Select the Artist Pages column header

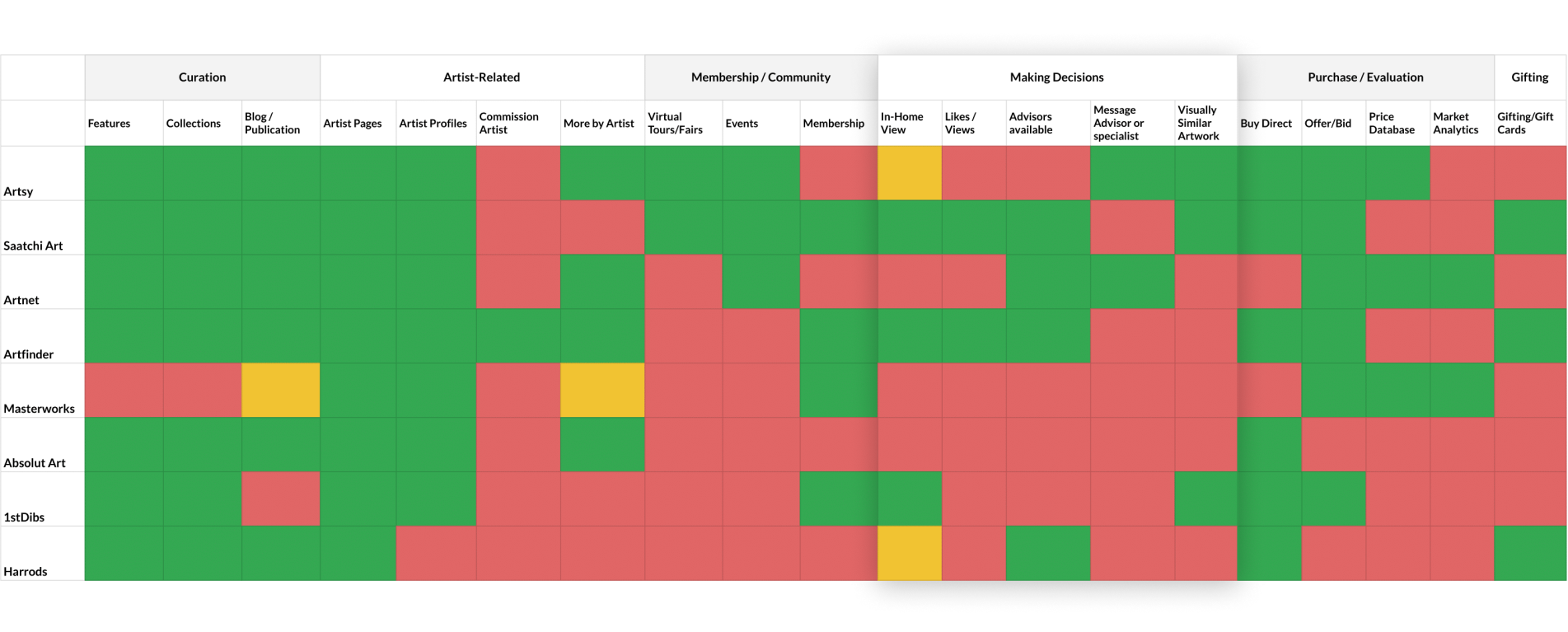click(358, 124)
